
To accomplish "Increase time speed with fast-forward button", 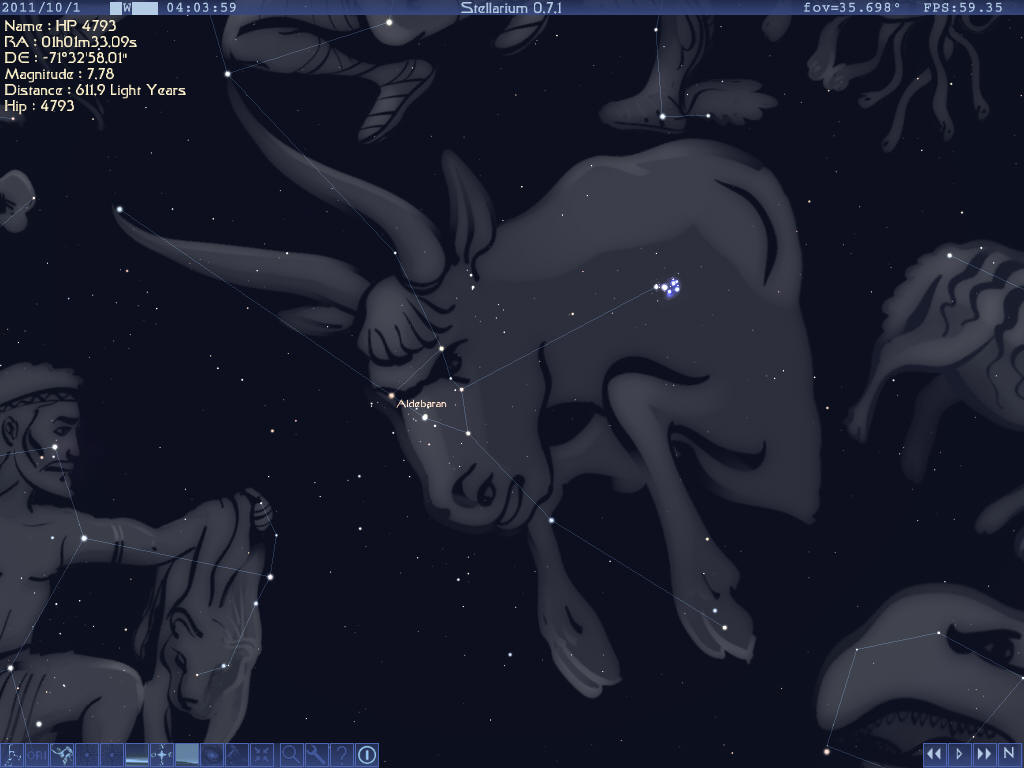I will point(984,754).
